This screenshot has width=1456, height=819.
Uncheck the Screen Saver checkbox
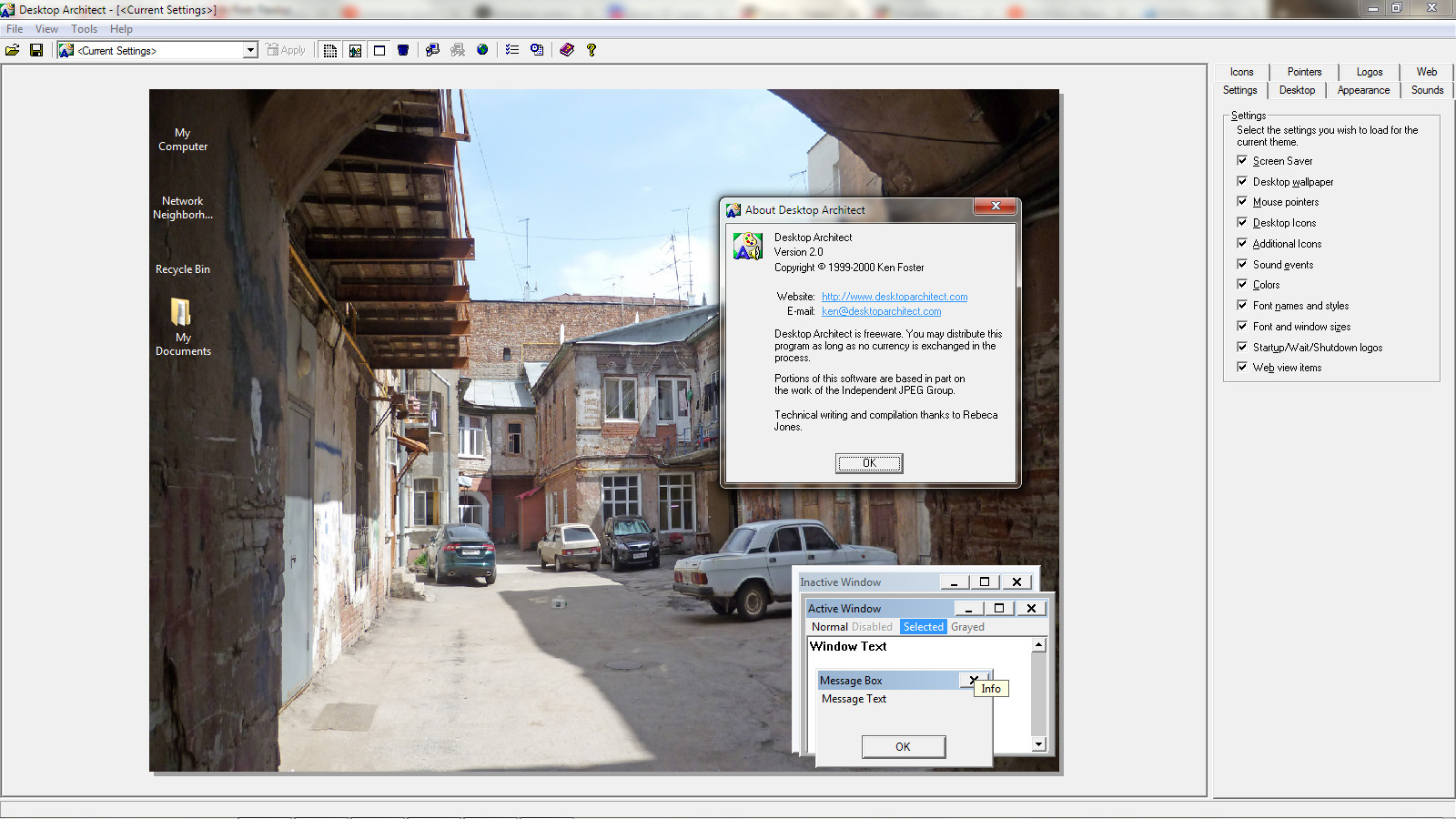(1242, 160)
